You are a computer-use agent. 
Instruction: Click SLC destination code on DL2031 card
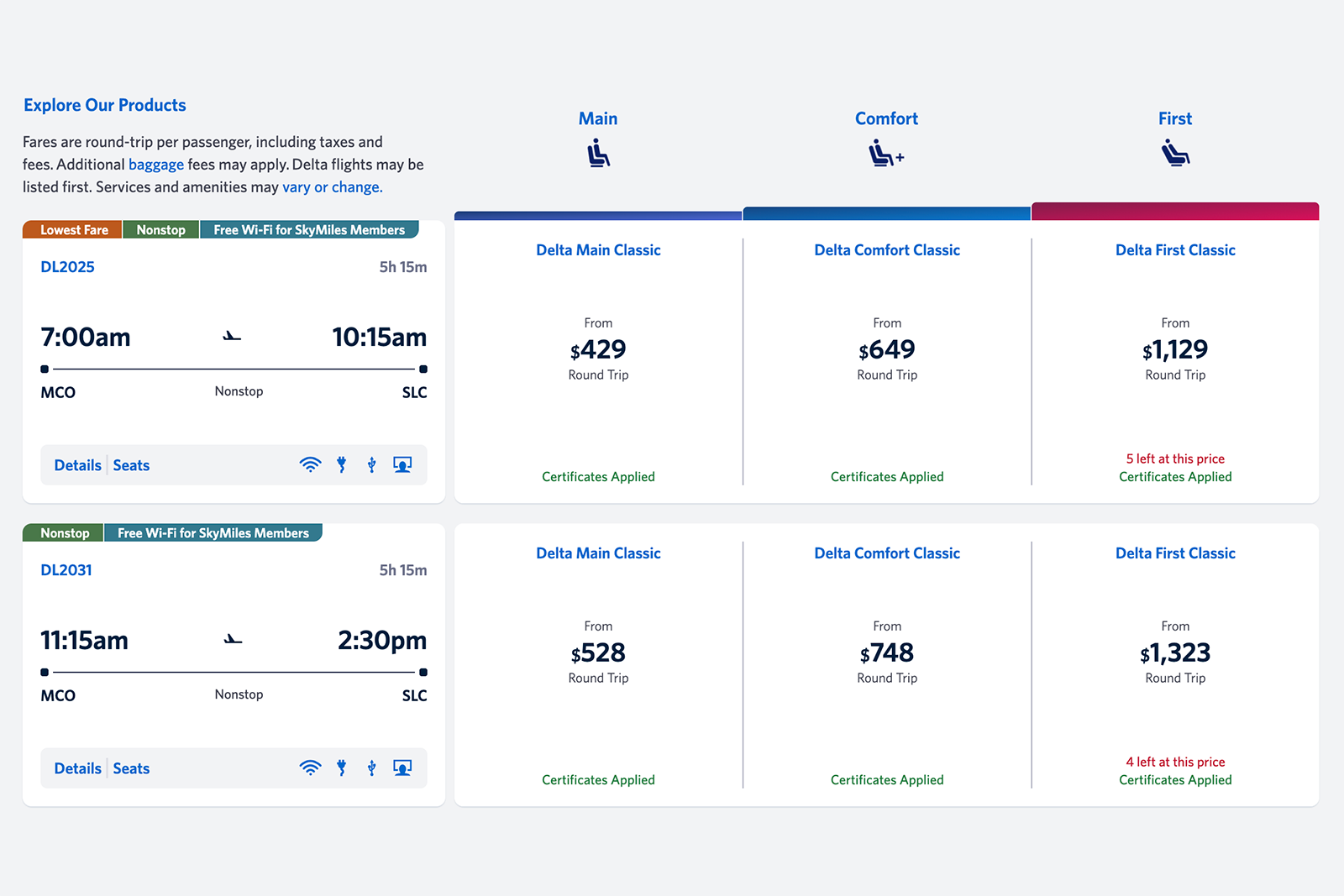coord(414,696)
